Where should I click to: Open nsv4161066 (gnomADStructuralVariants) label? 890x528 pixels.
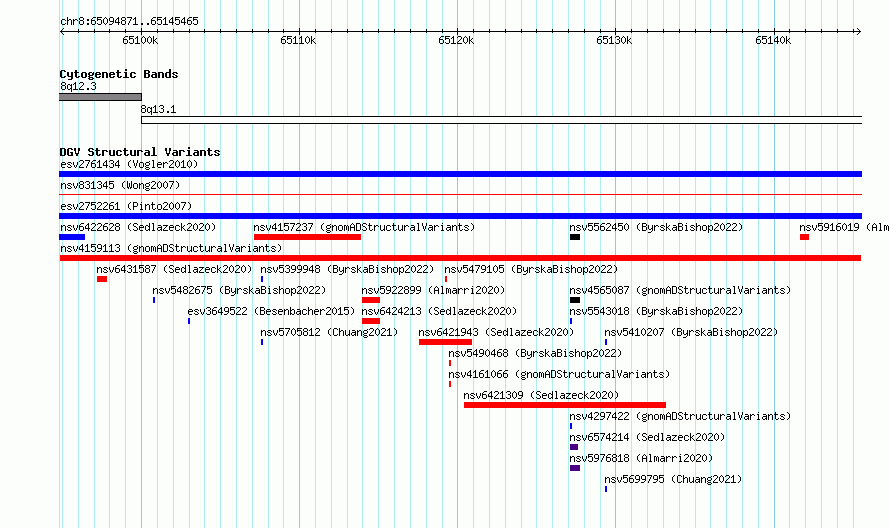pyautogui.click(x=559, y=374)
